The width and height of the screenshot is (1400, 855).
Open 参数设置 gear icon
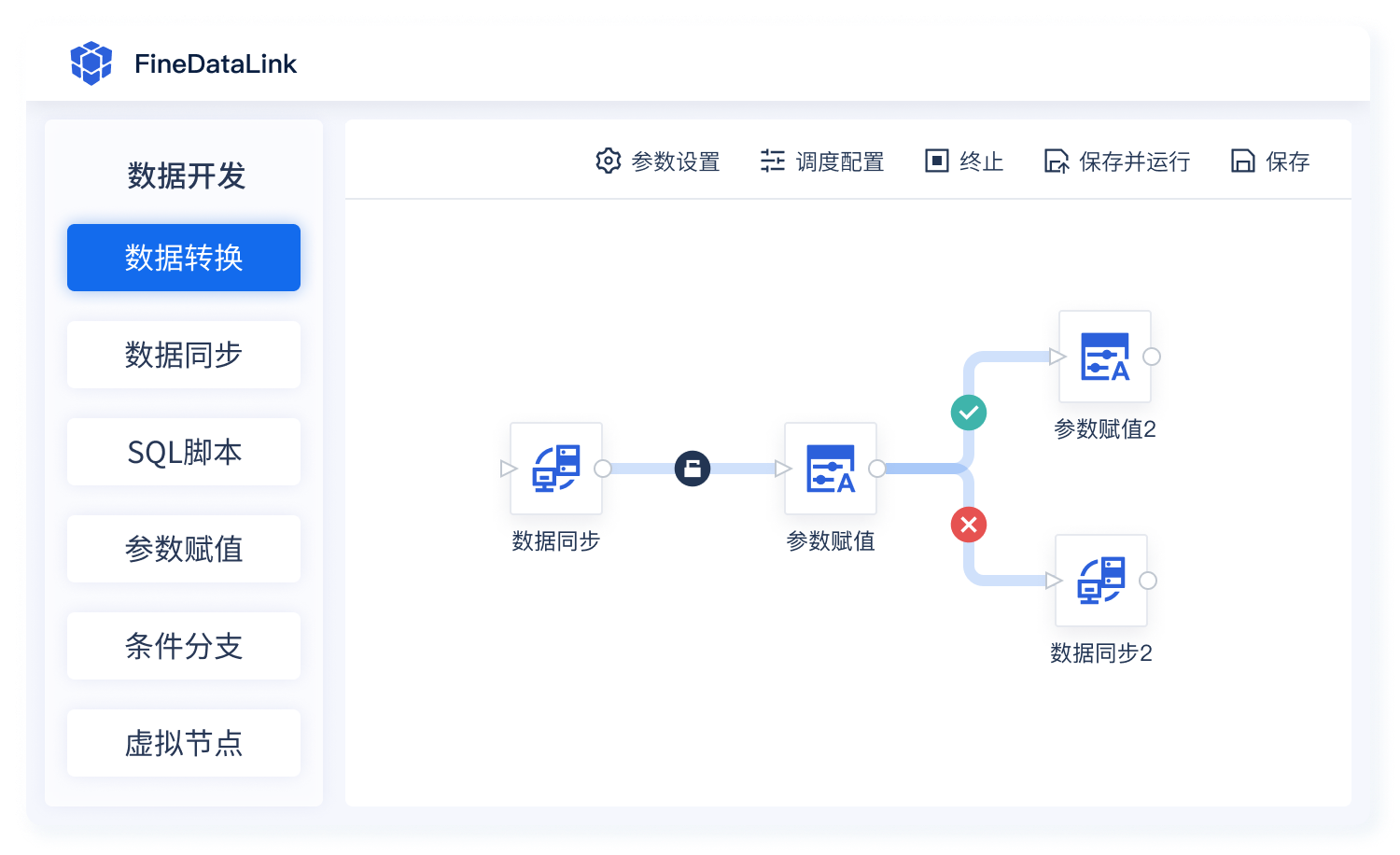click(x=609, y=161)
